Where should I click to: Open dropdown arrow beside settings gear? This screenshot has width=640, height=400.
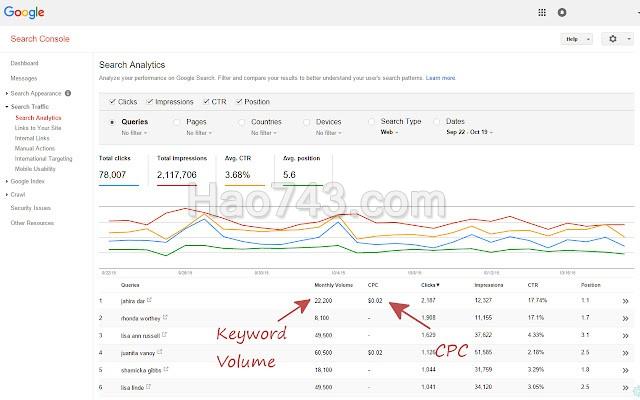[629, 39]
